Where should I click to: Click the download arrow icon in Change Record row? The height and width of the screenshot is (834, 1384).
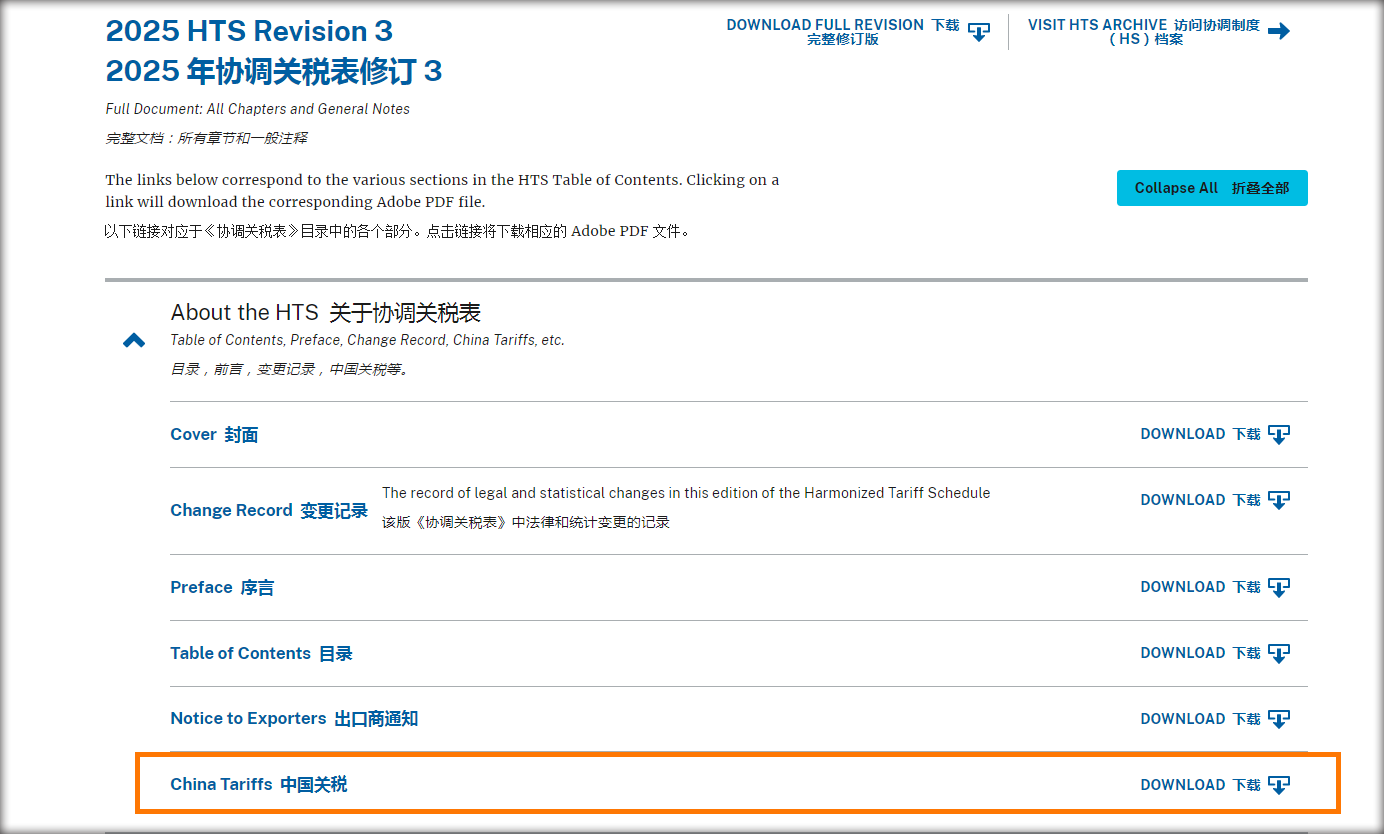[x=1279, y=500]
